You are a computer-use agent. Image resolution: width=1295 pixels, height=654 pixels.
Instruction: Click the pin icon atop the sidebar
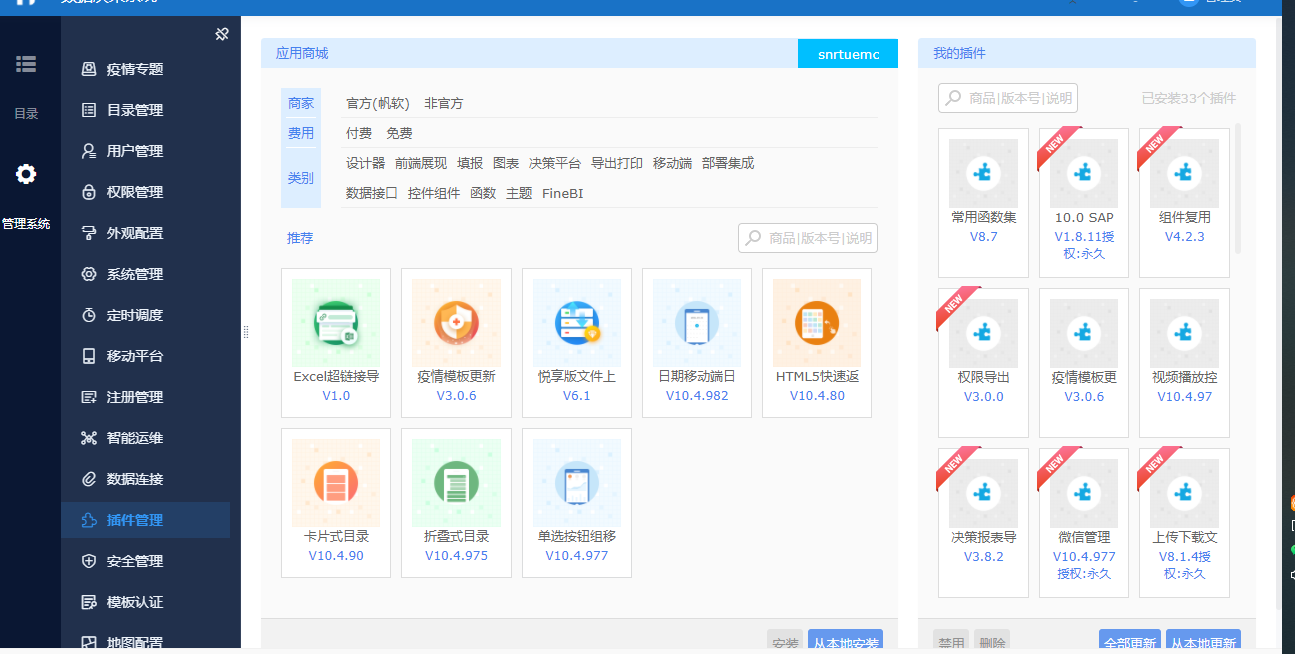(x=222, y=34)
